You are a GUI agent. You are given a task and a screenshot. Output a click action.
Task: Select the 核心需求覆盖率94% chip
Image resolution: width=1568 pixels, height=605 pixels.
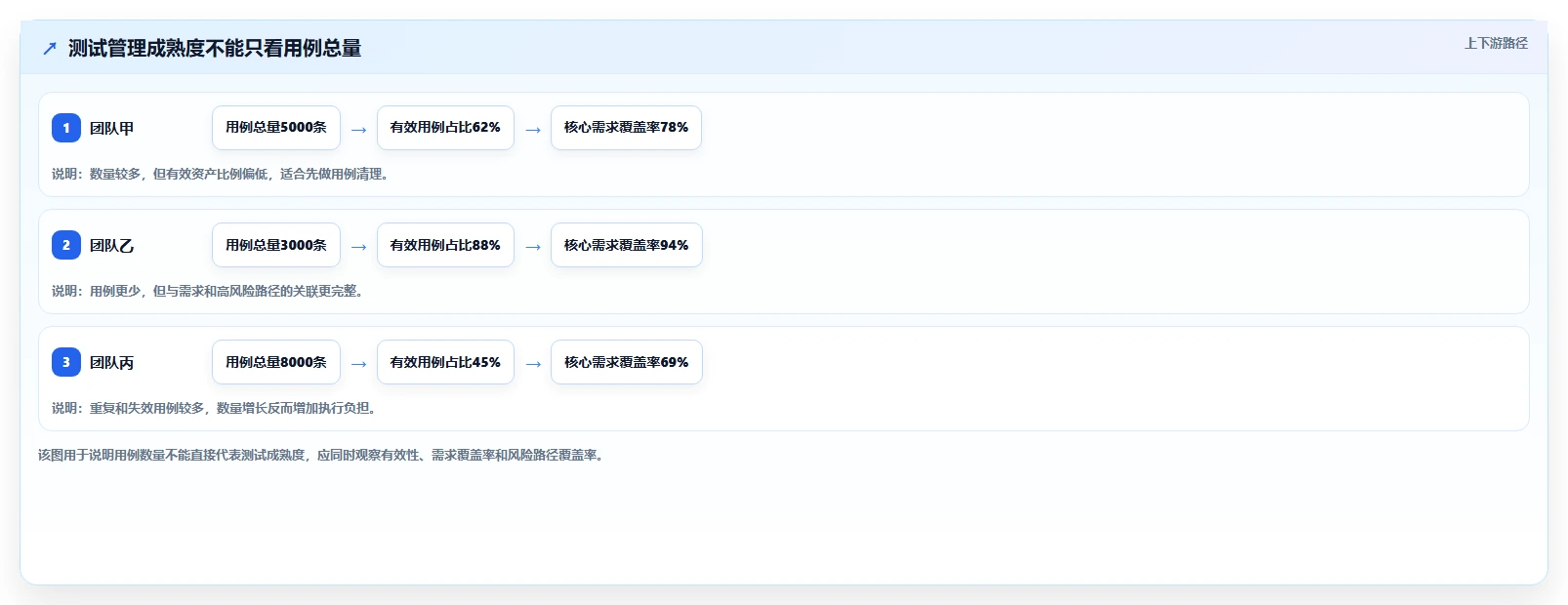(626, 245)
